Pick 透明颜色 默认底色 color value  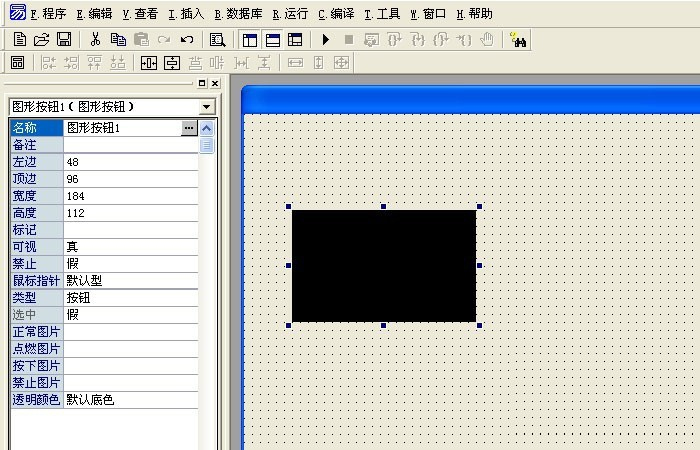[131, 400]
